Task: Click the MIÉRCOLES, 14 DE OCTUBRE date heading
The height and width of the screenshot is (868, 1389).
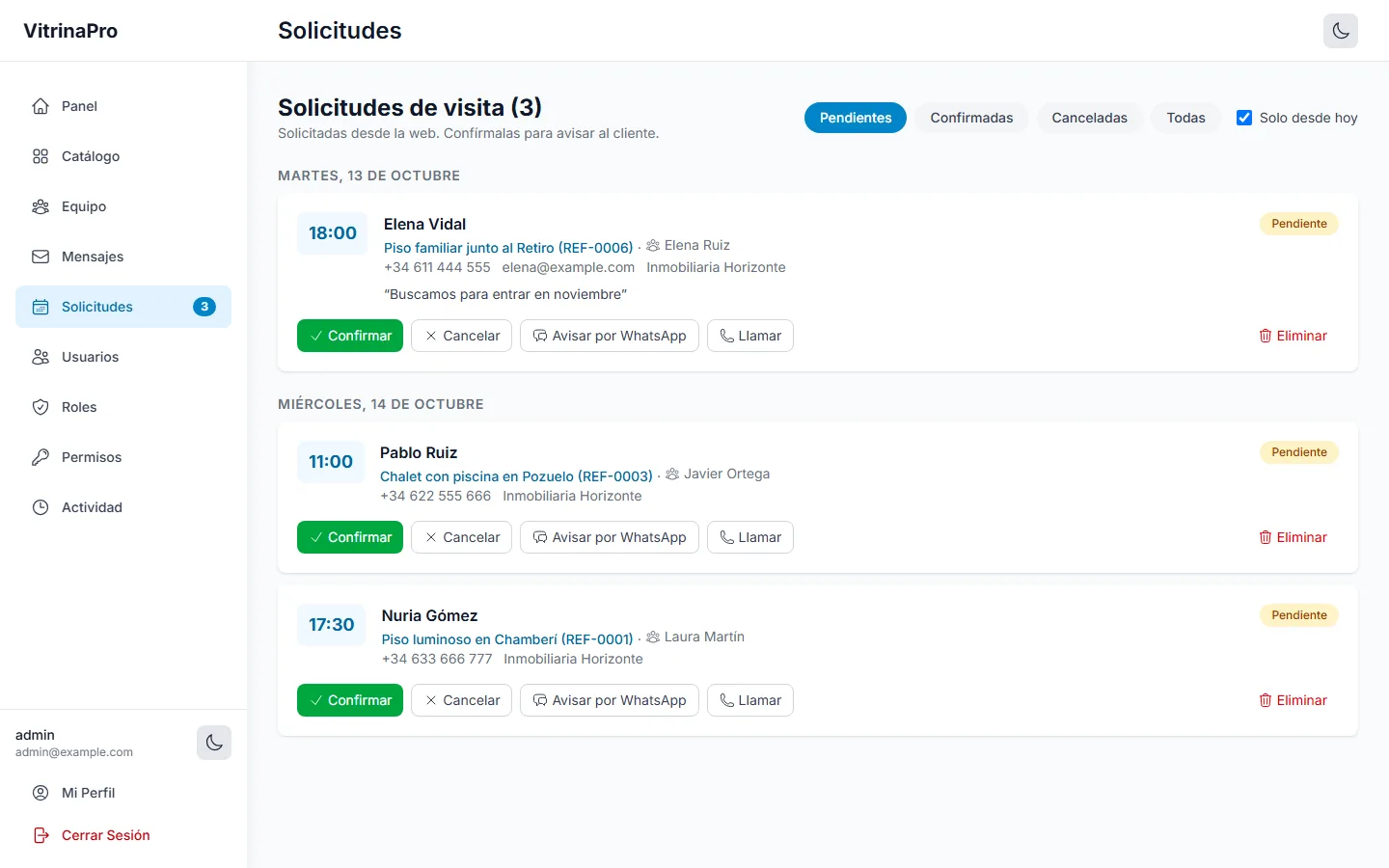Action: coord(381,404)
